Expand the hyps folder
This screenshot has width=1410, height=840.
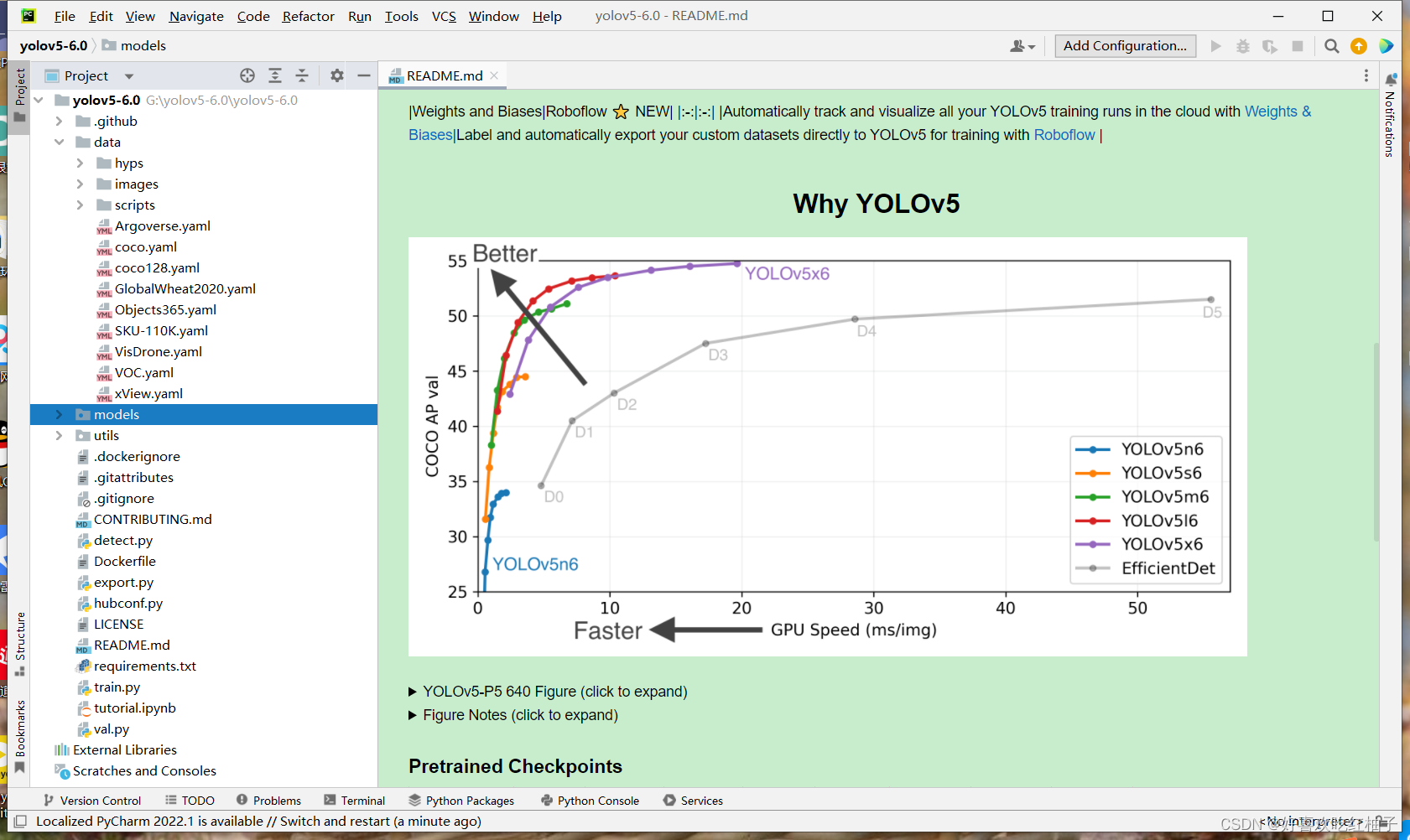pyautogui.click(x=80, y=163)
